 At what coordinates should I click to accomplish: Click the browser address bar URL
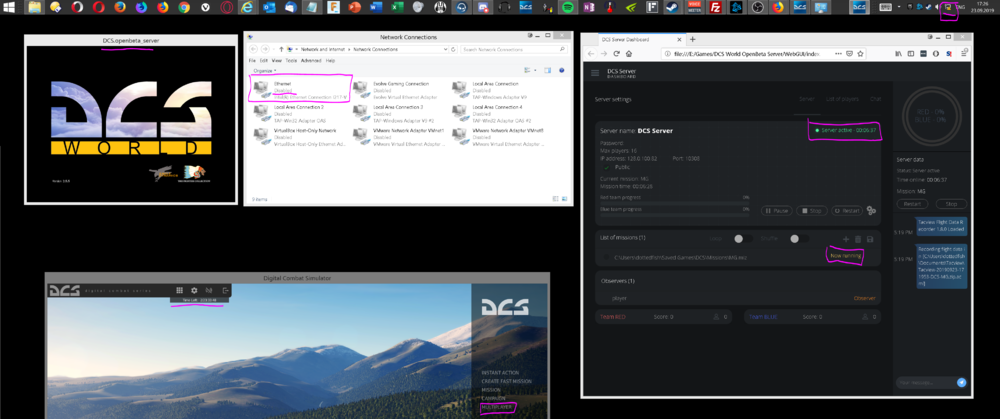[x=747, y=54]
